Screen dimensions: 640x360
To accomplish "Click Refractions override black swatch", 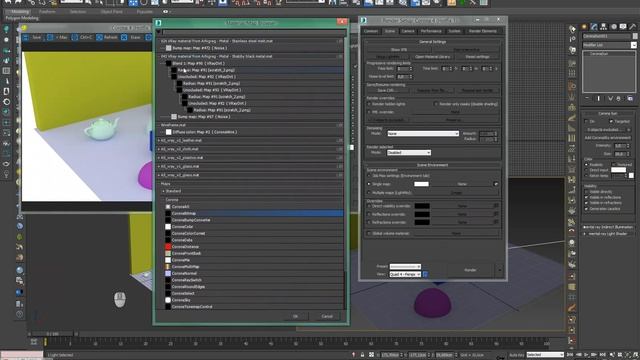I will [x=422, y=222].
